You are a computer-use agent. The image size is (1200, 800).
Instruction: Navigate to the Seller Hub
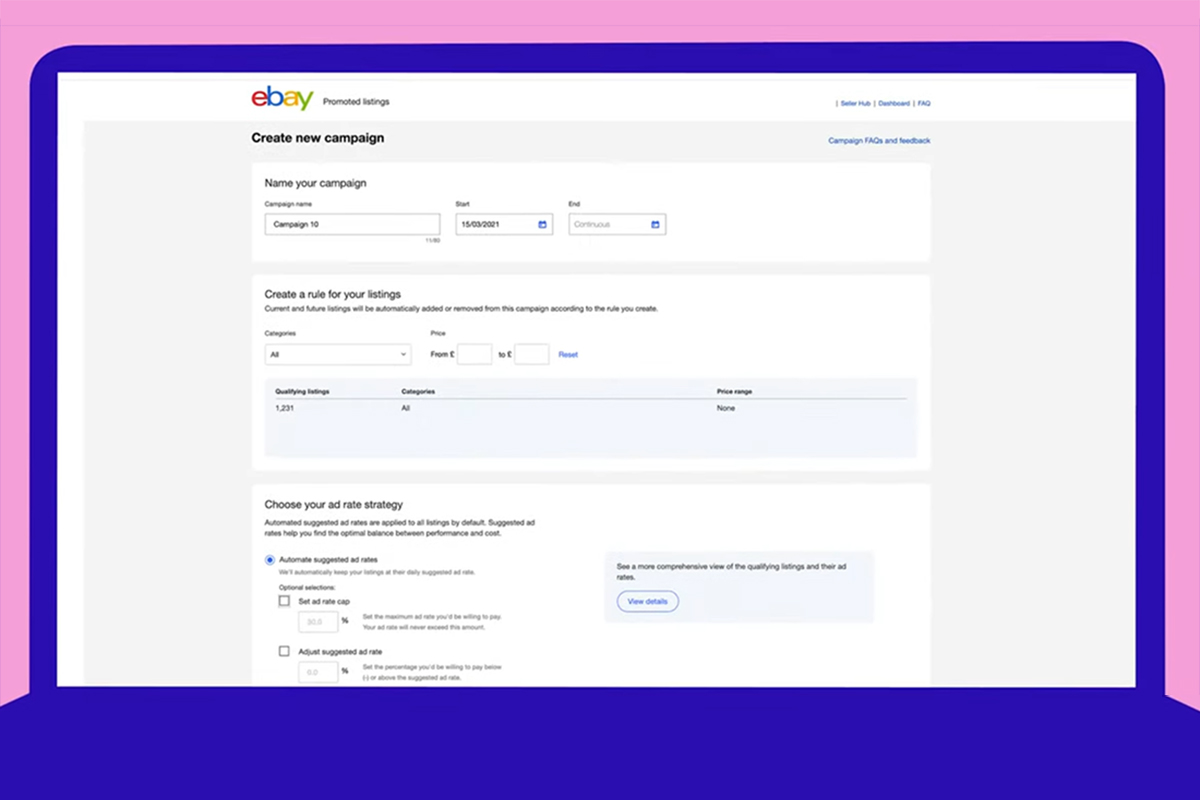pos(855,103)
